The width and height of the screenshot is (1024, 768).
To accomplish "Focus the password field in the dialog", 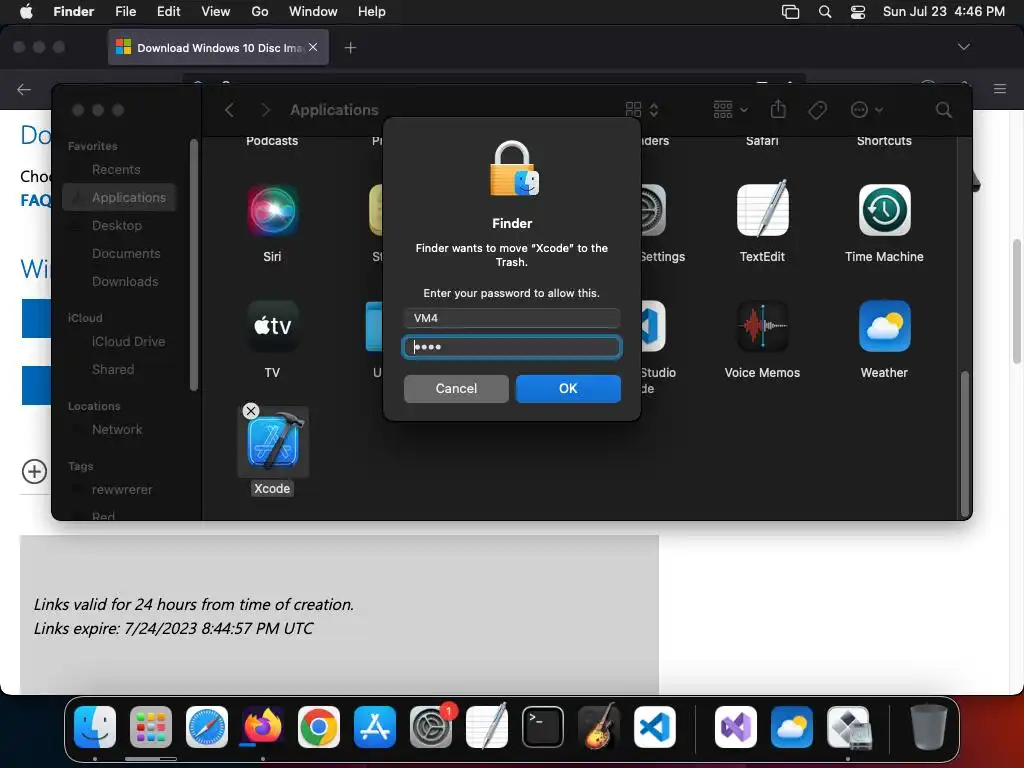I will 511,347.
